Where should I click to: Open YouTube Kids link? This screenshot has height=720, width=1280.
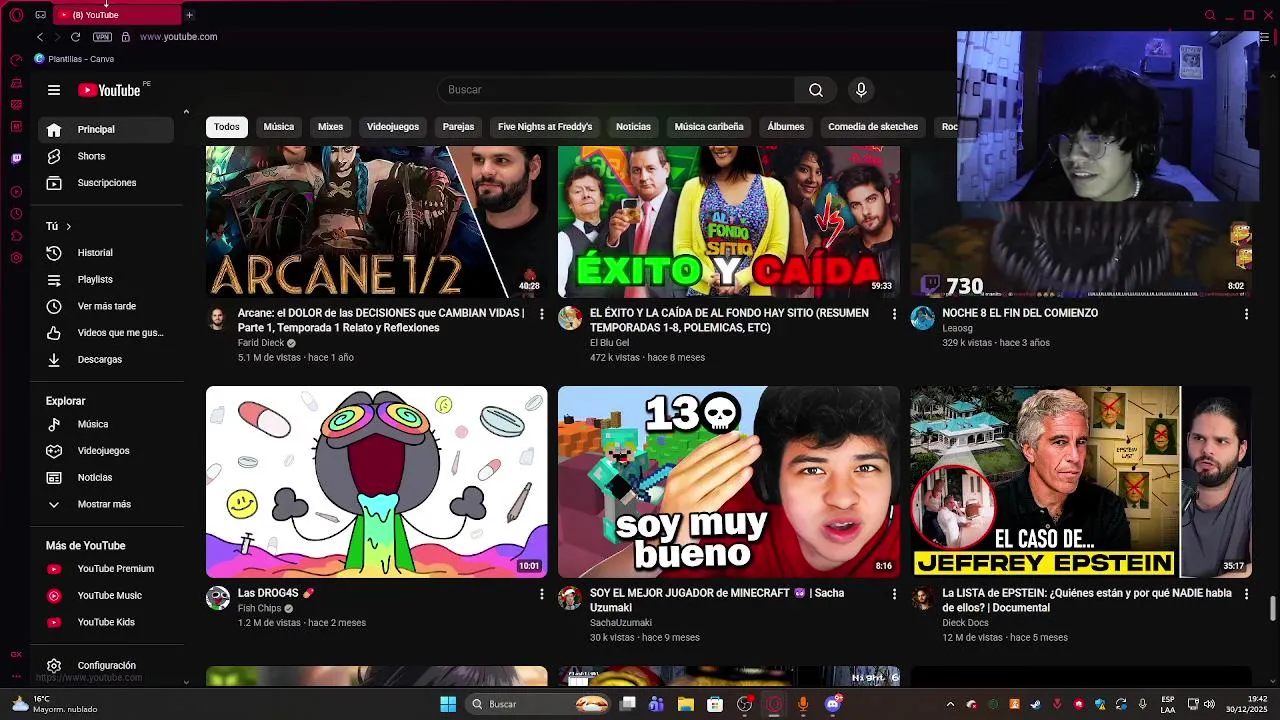coord(107,622)
